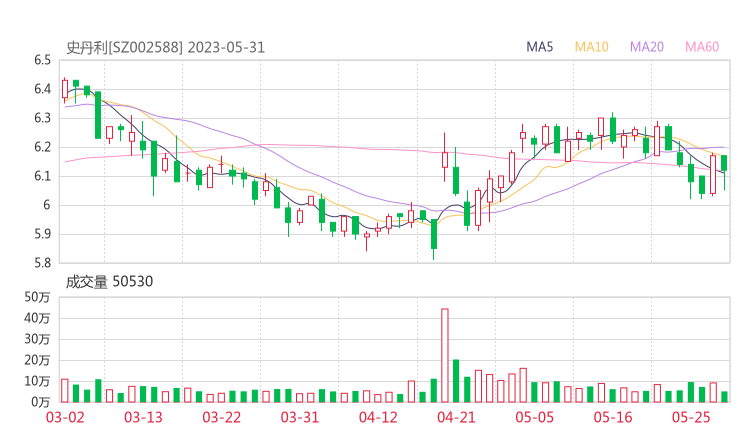
Task: Toggle the MA10 moving average legend
Action: (591, 47)
